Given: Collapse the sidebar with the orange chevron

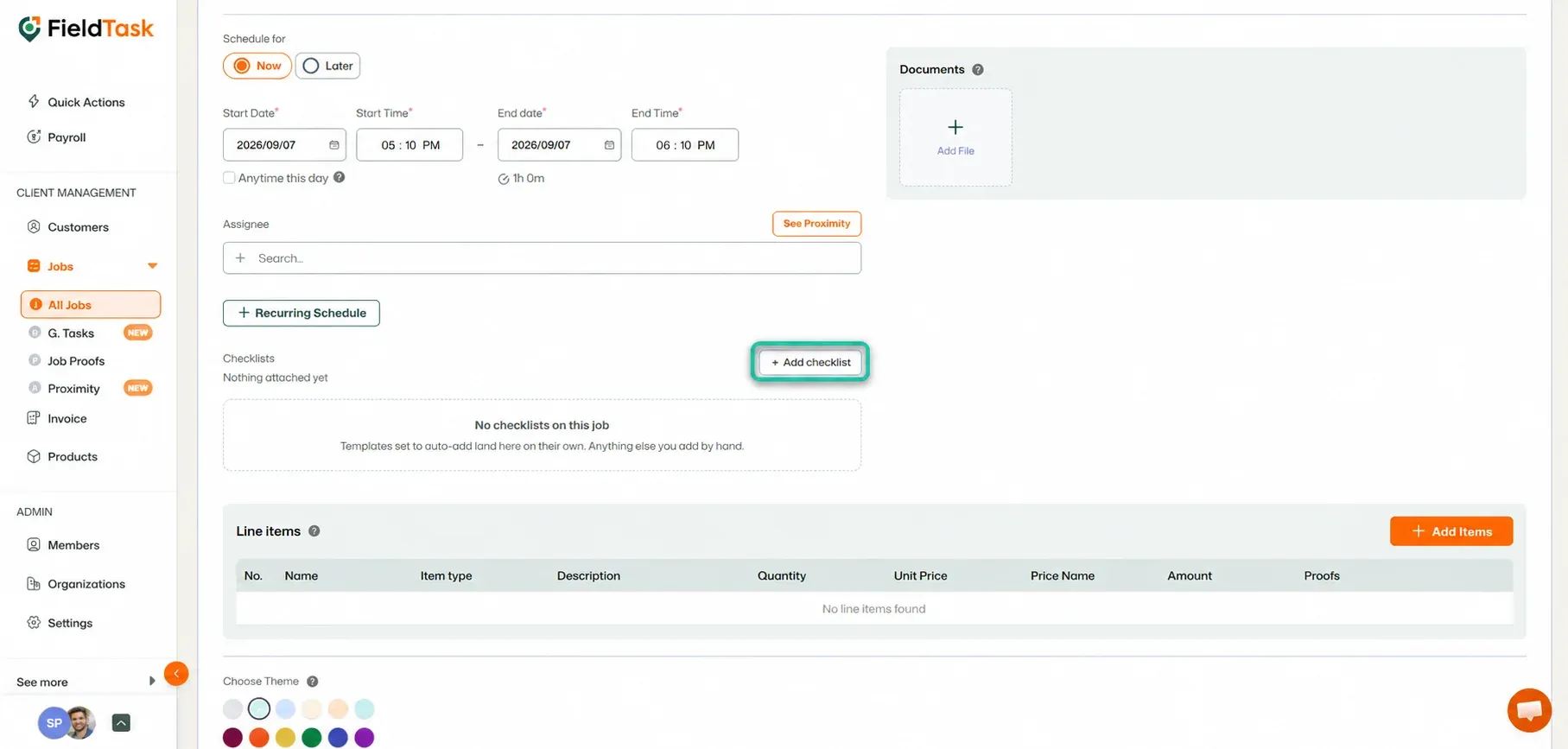Looking at the screenshot, I should pos(176,674).
